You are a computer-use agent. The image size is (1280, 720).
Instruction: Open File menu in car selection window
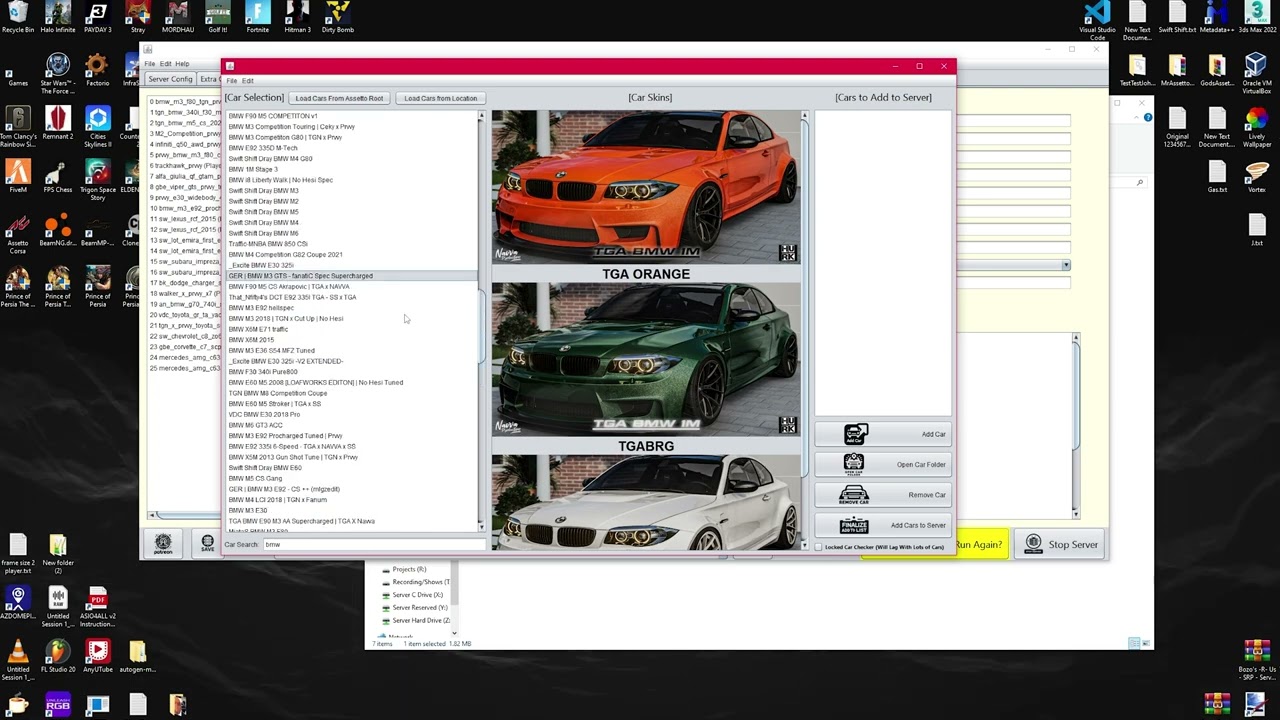(x=232, y=81)
